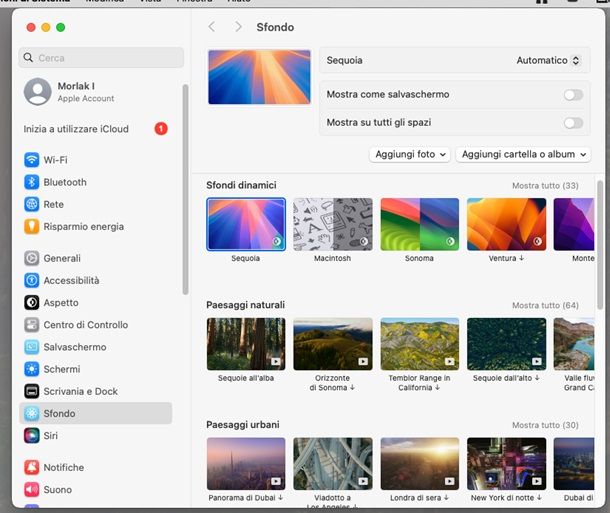Show all Paesaggi urbani (30)
The image size is (610, 513).
[x=545, y=425]
